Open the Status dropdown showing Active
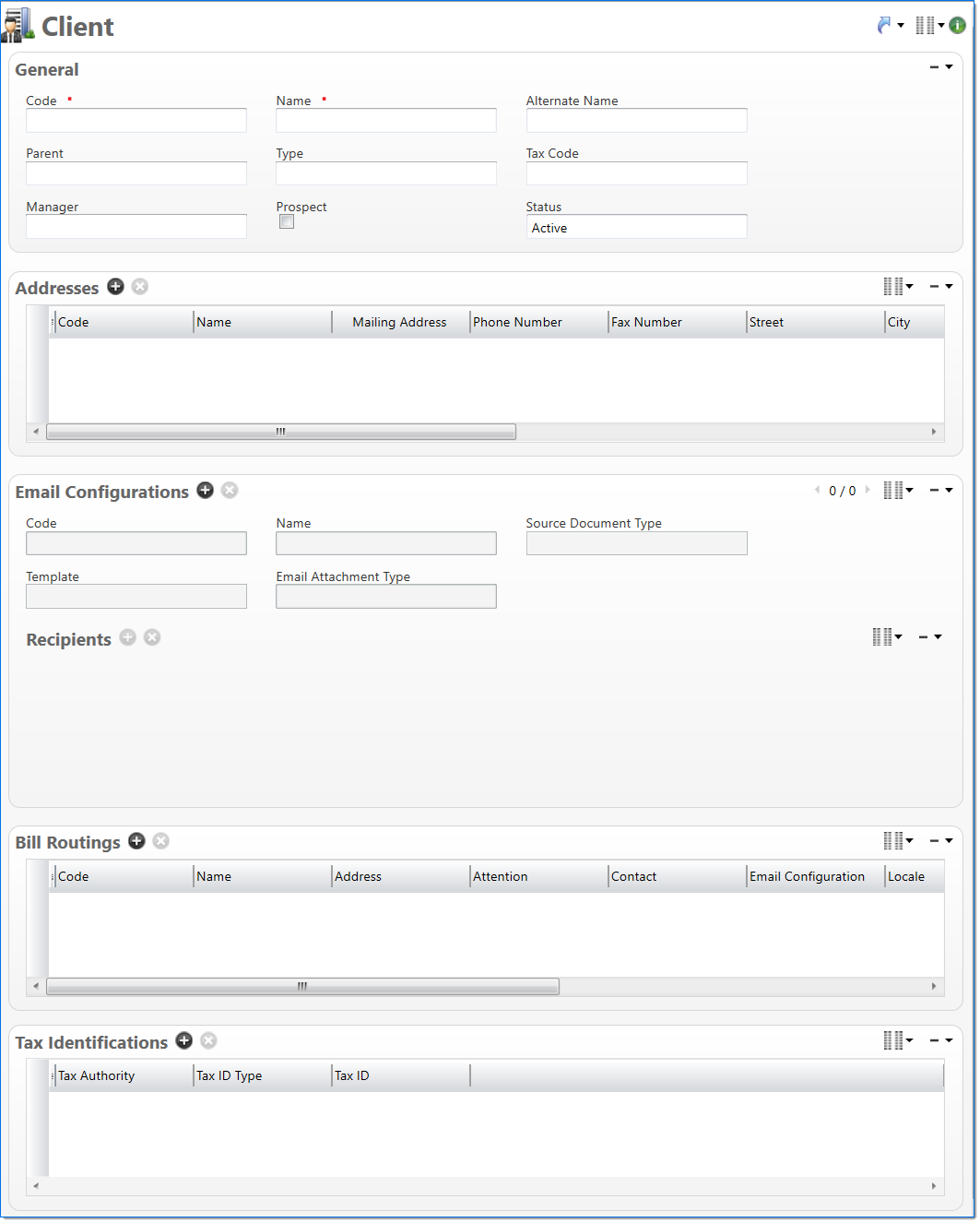Screen dimensions: 980x1223 [636, 228]
